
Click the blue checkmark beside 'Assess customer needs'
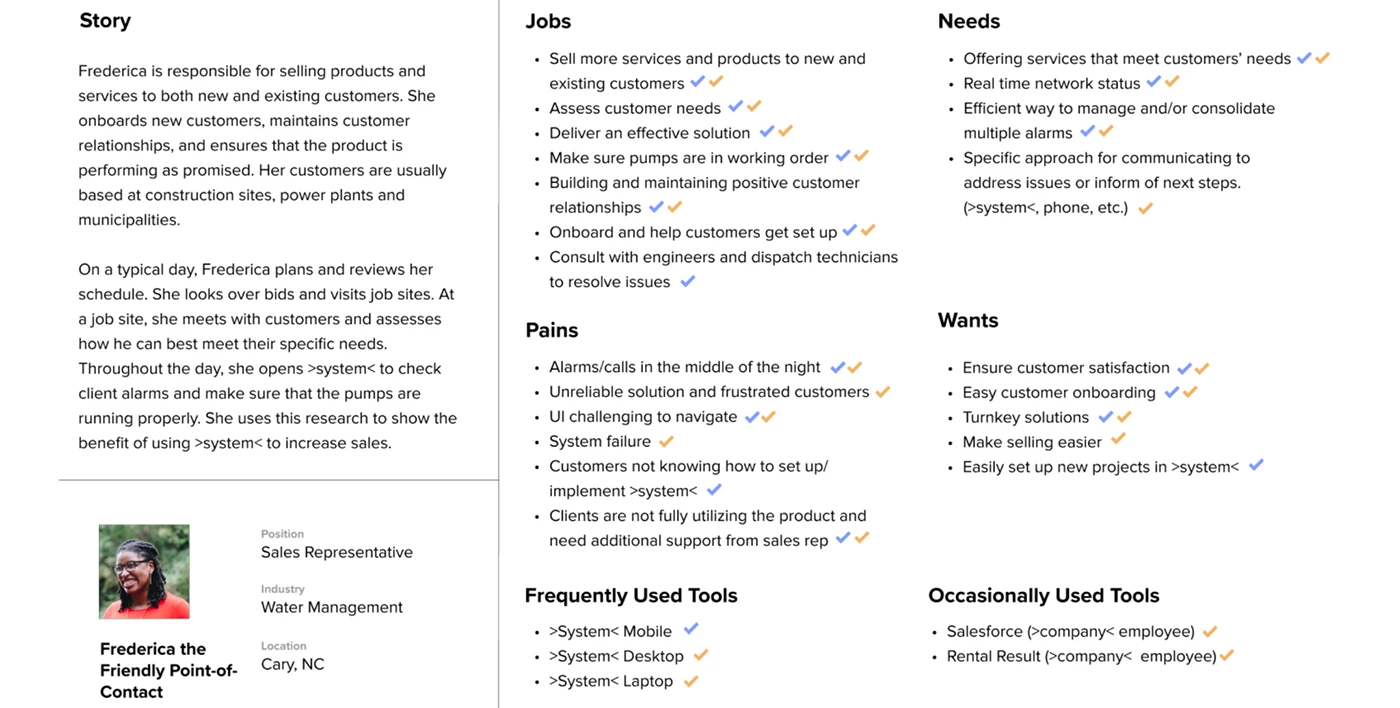pyautogui.click(x=735, y=106)
